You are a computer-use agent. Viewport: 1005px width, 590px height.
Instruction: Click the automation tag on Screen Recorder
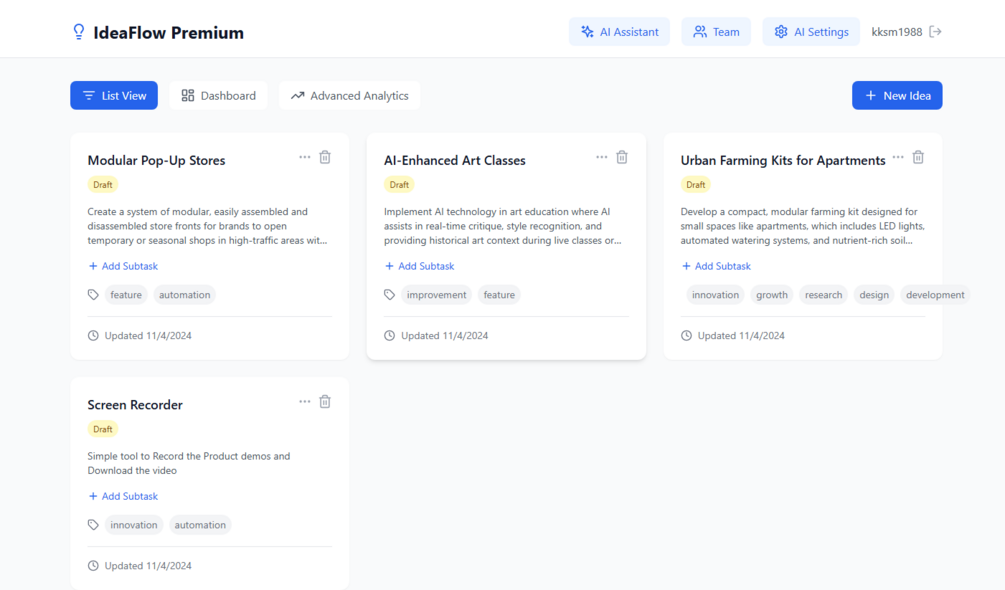(200, 524)
